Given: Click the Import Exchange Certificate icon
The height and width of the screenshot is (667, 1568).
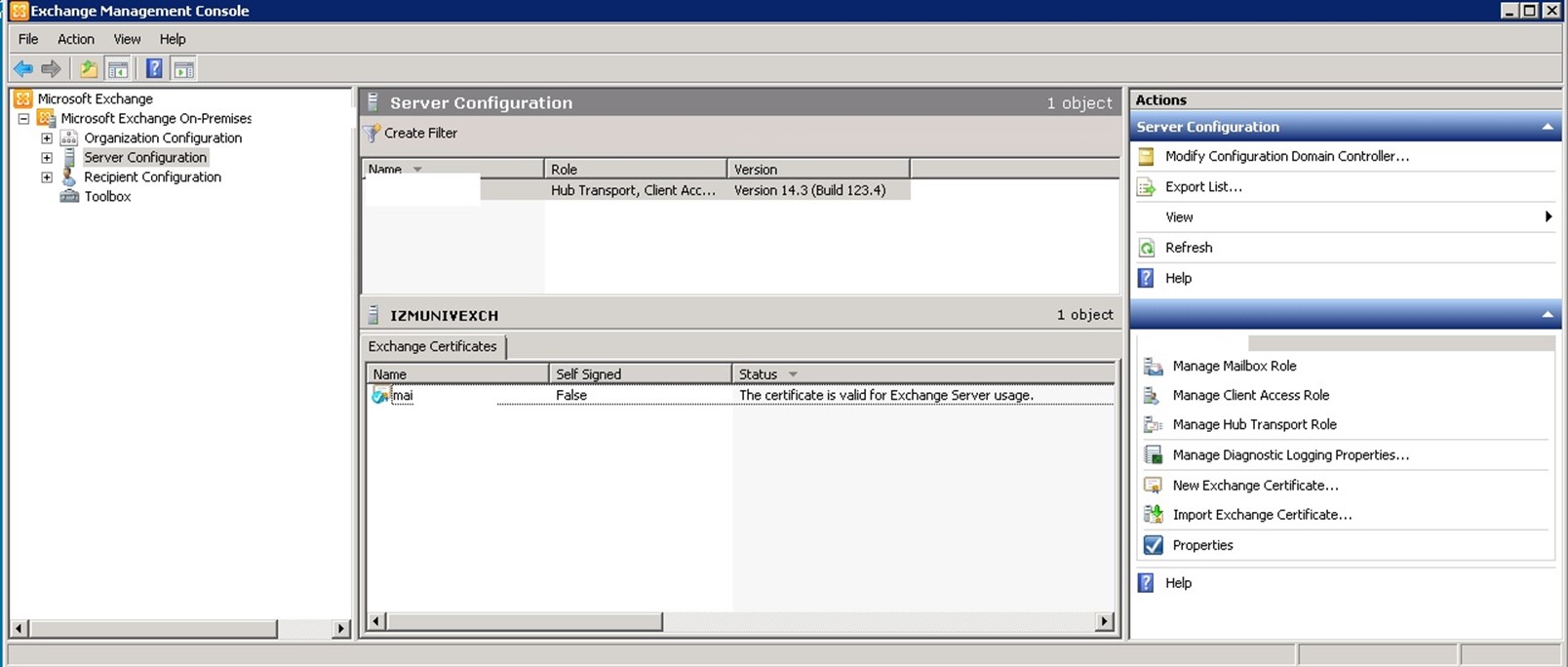Looking at the screenshot, I should pyautogui.click(x=1154, y=514).
